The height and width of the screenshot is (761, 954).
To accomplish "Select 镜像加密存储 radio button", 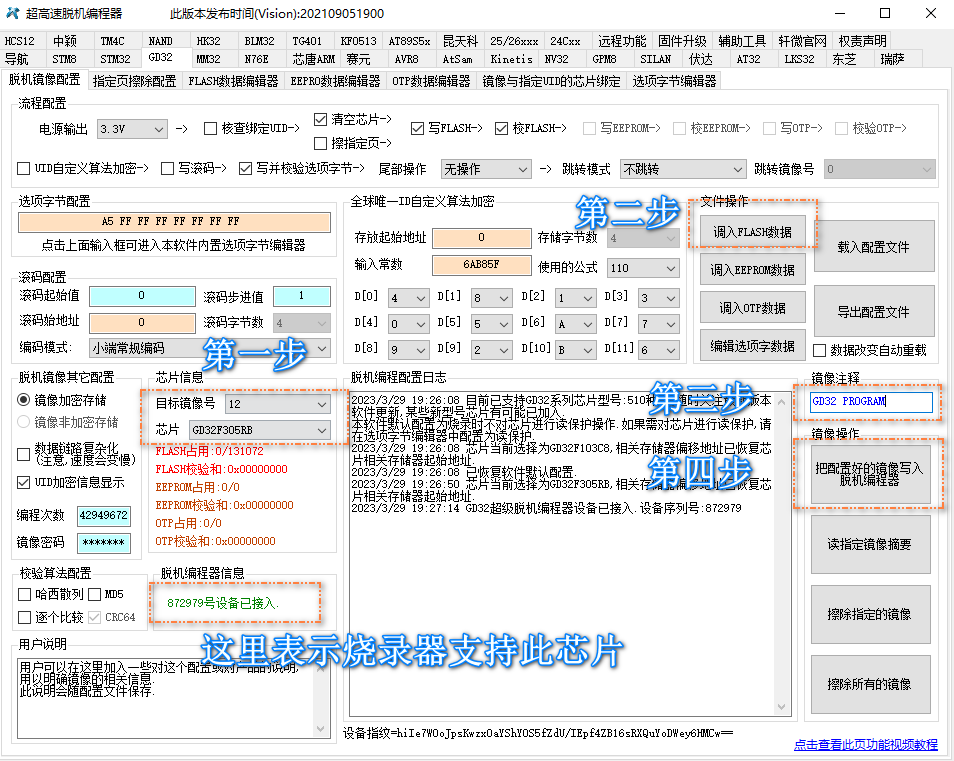I will coord(24,400).
